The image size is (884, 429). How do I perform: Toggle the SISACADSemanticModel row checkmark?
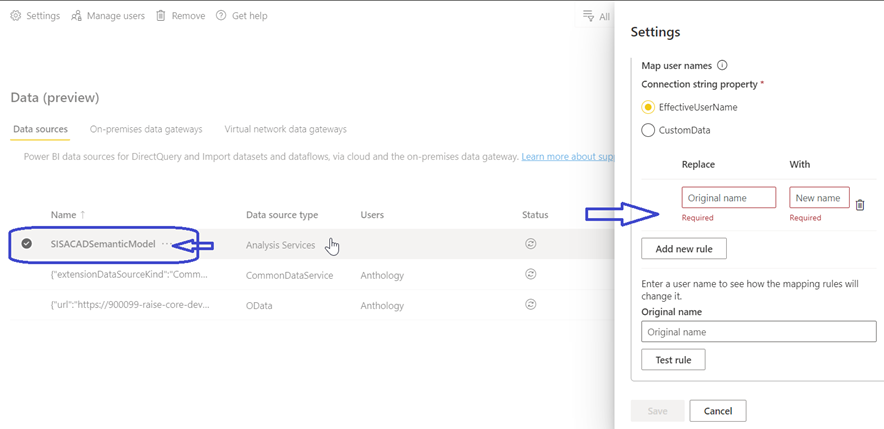tap(27, 244)
